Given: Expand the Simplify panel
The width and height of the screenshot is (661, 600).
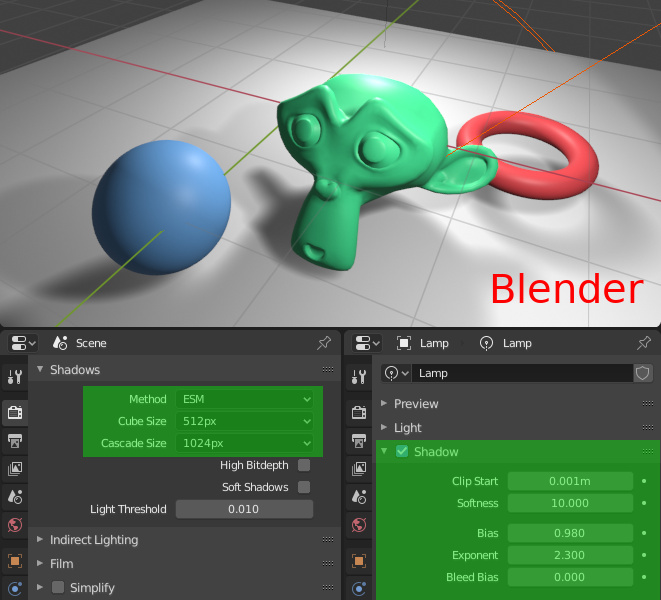Looking at the screenshot, I should click(x=40, y=587).
